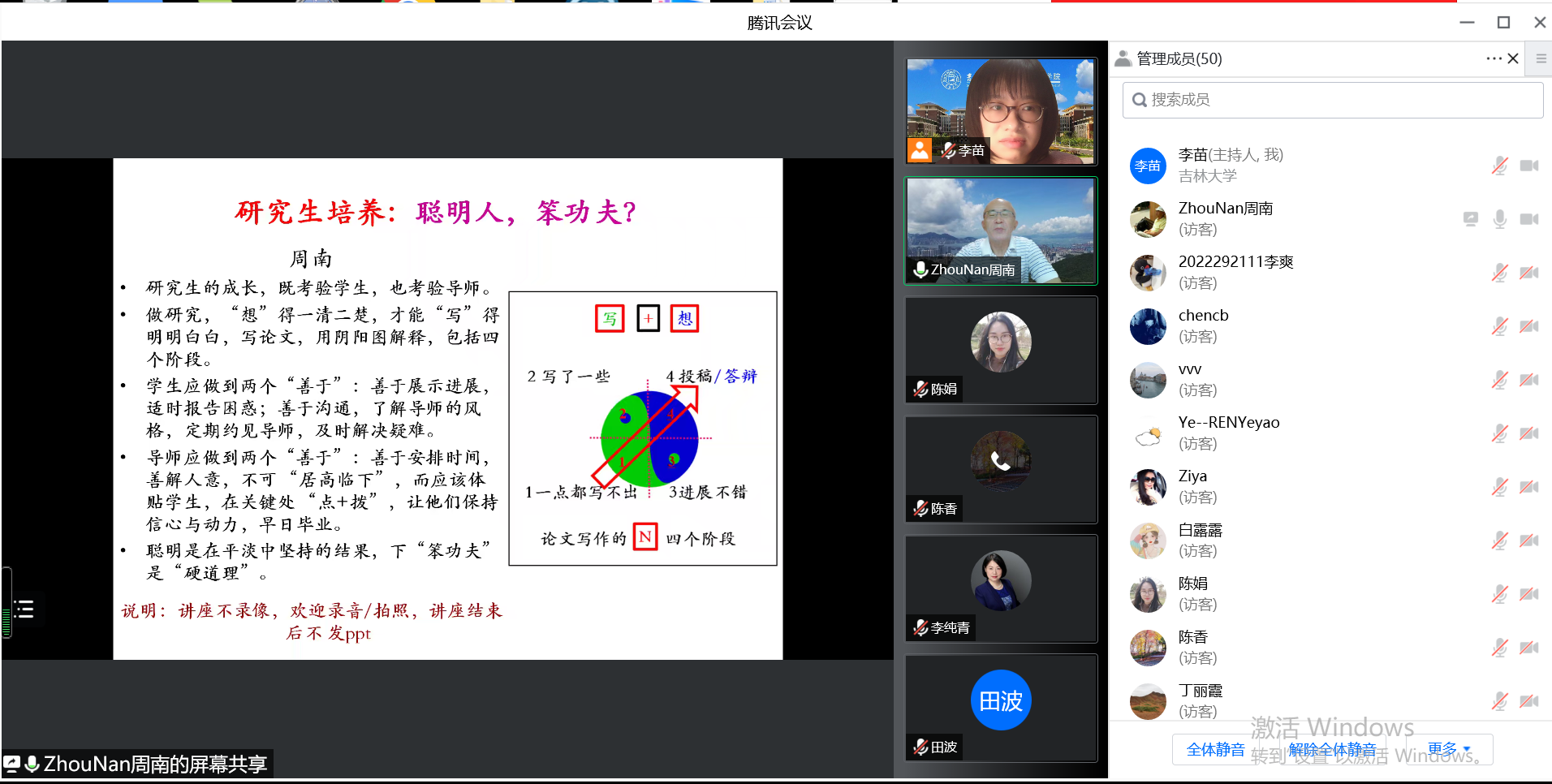Select ZhouNan周南's video thumbnail
Image resolution: width=1552 pixels, height=784 pixels.
tap(1001, 231)
